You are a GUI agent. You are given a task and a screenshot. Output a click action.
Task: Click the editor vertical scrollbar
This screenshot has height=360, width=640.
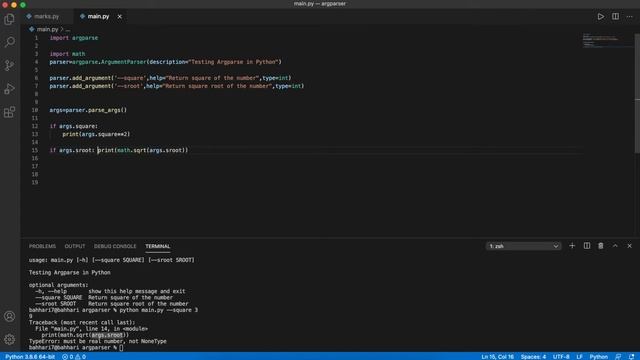[637, 94]
